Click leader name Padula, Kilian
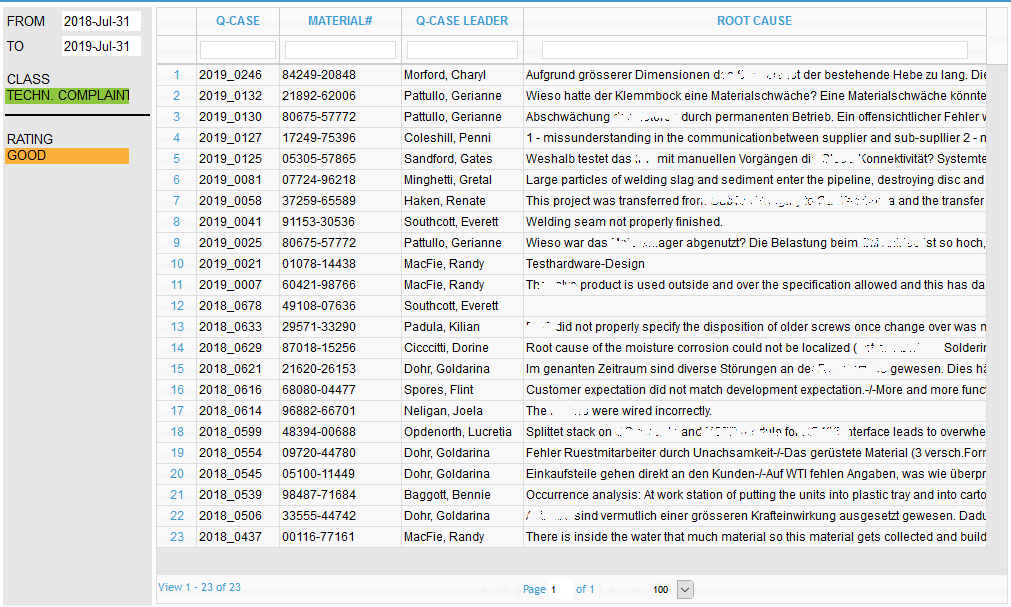Image resolution: width=1011 pixels, height=607 pixels. point(442,326)
